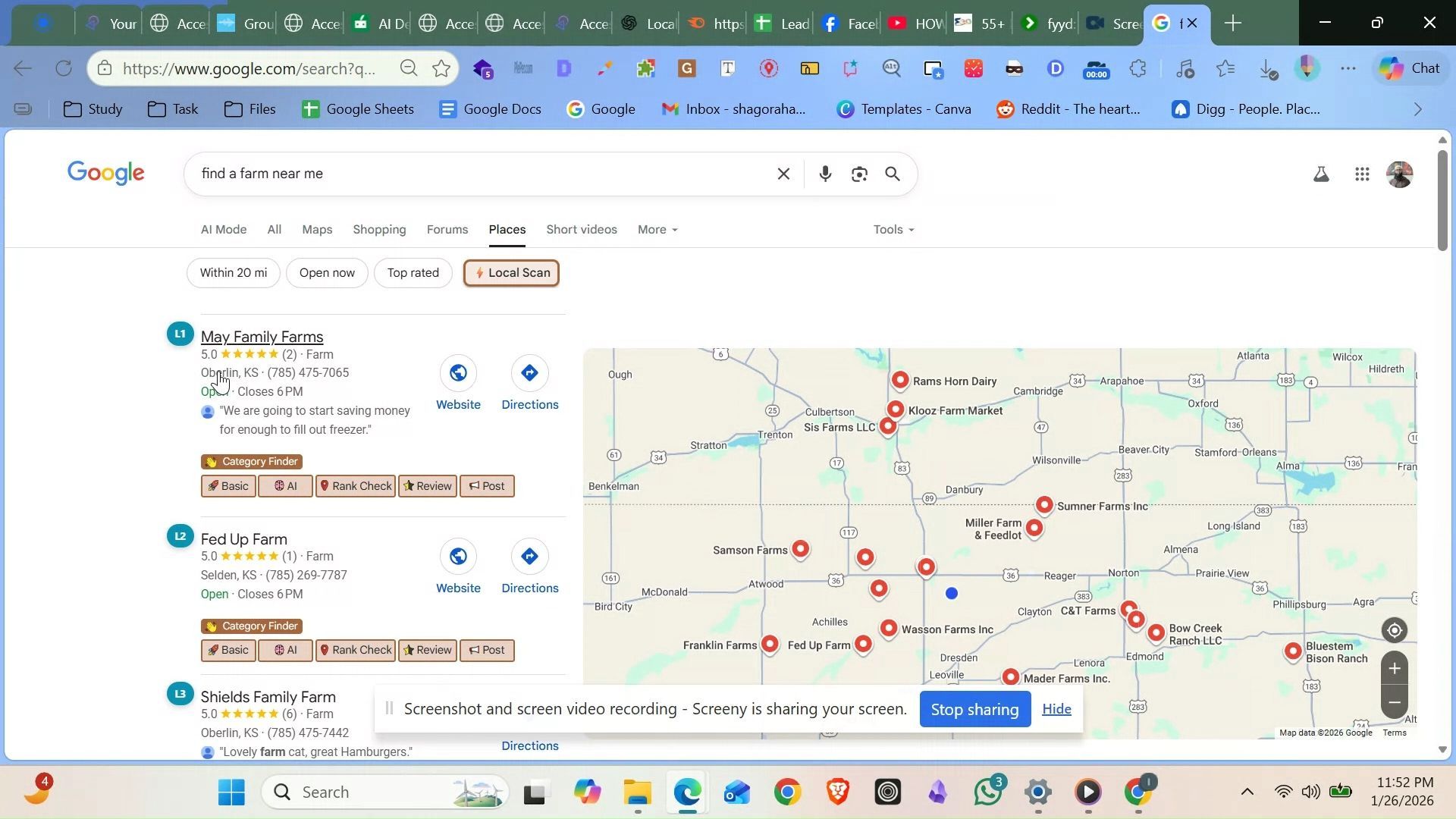Viewport: 1456px width, 819px height.
Task: Enable the Within 20 mi filter
Action: coord(233,273)
